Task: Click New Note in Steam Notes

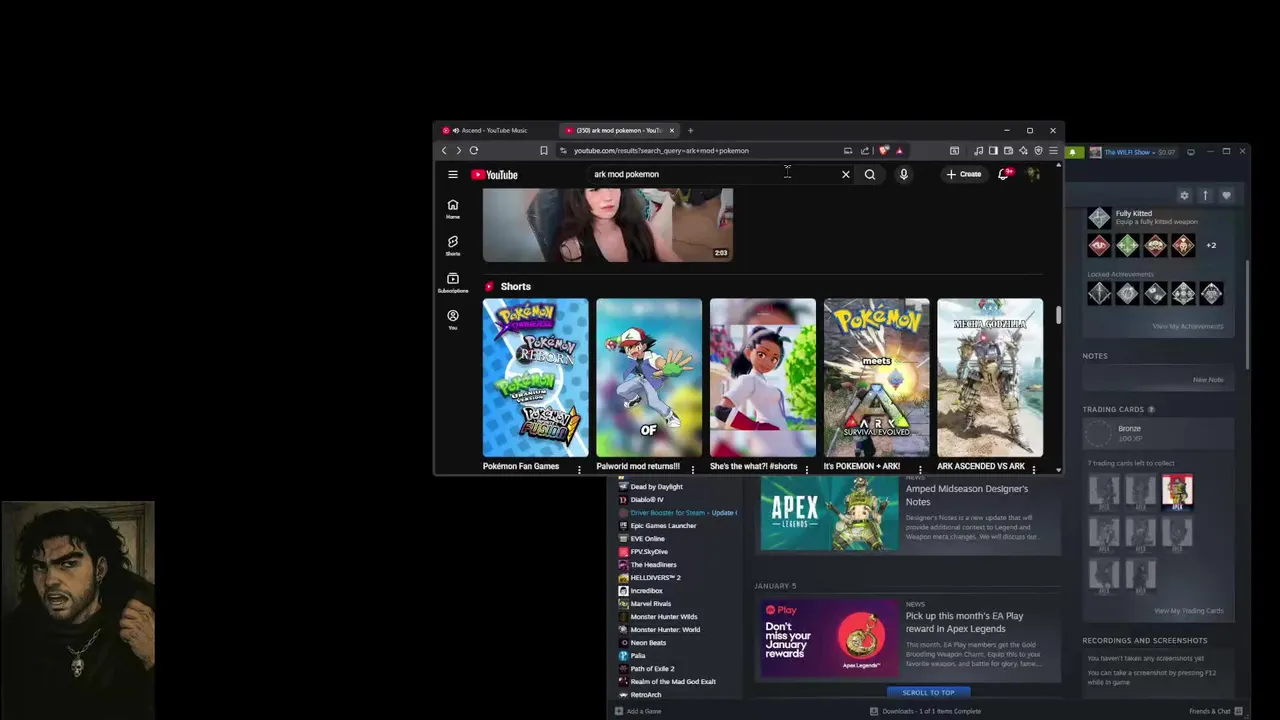Action: pyautogui.click(x=1208, y=380)
